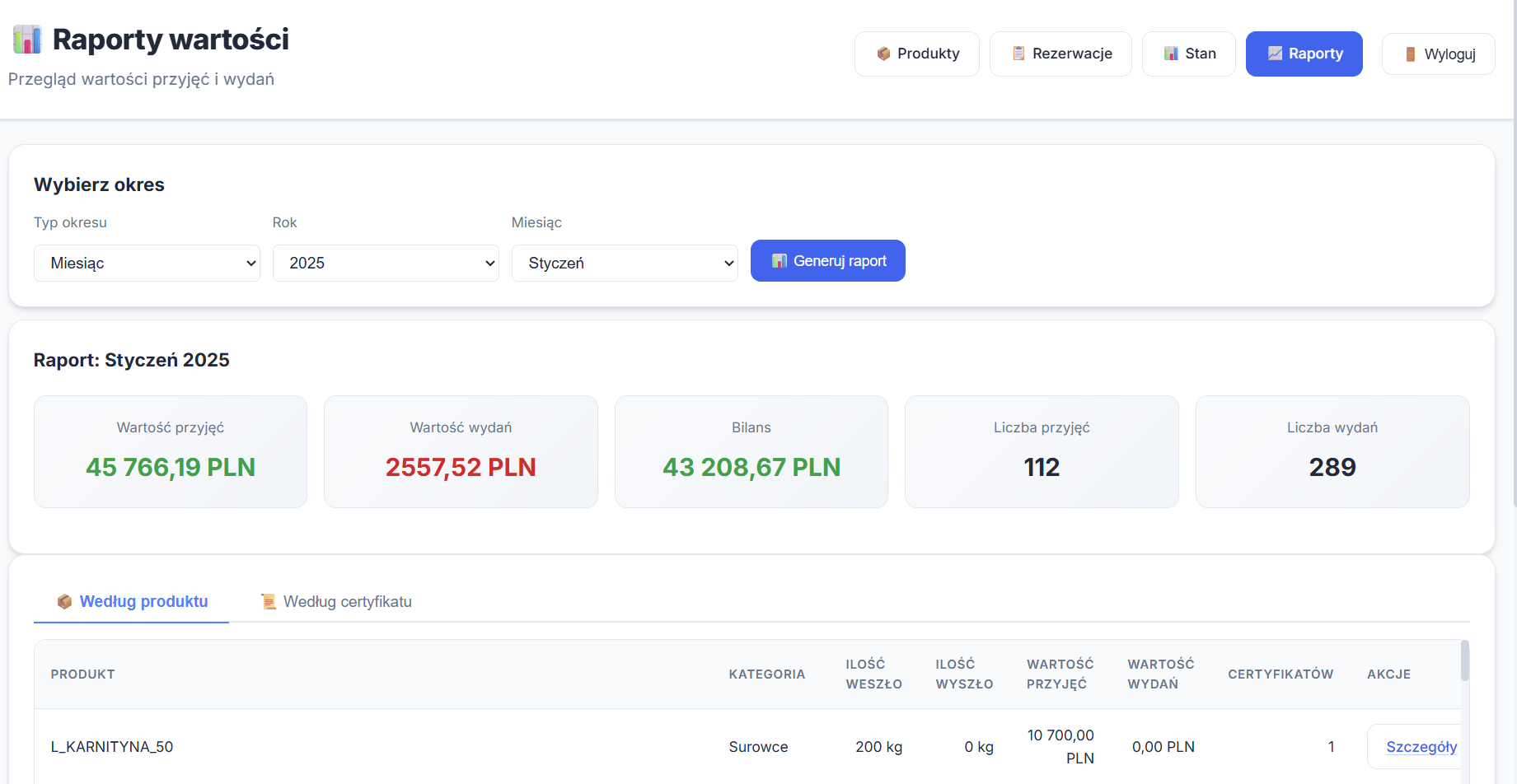Go to the Rezerwacje page
This screenshot has height=784, width=1517.
point(1060,54)
